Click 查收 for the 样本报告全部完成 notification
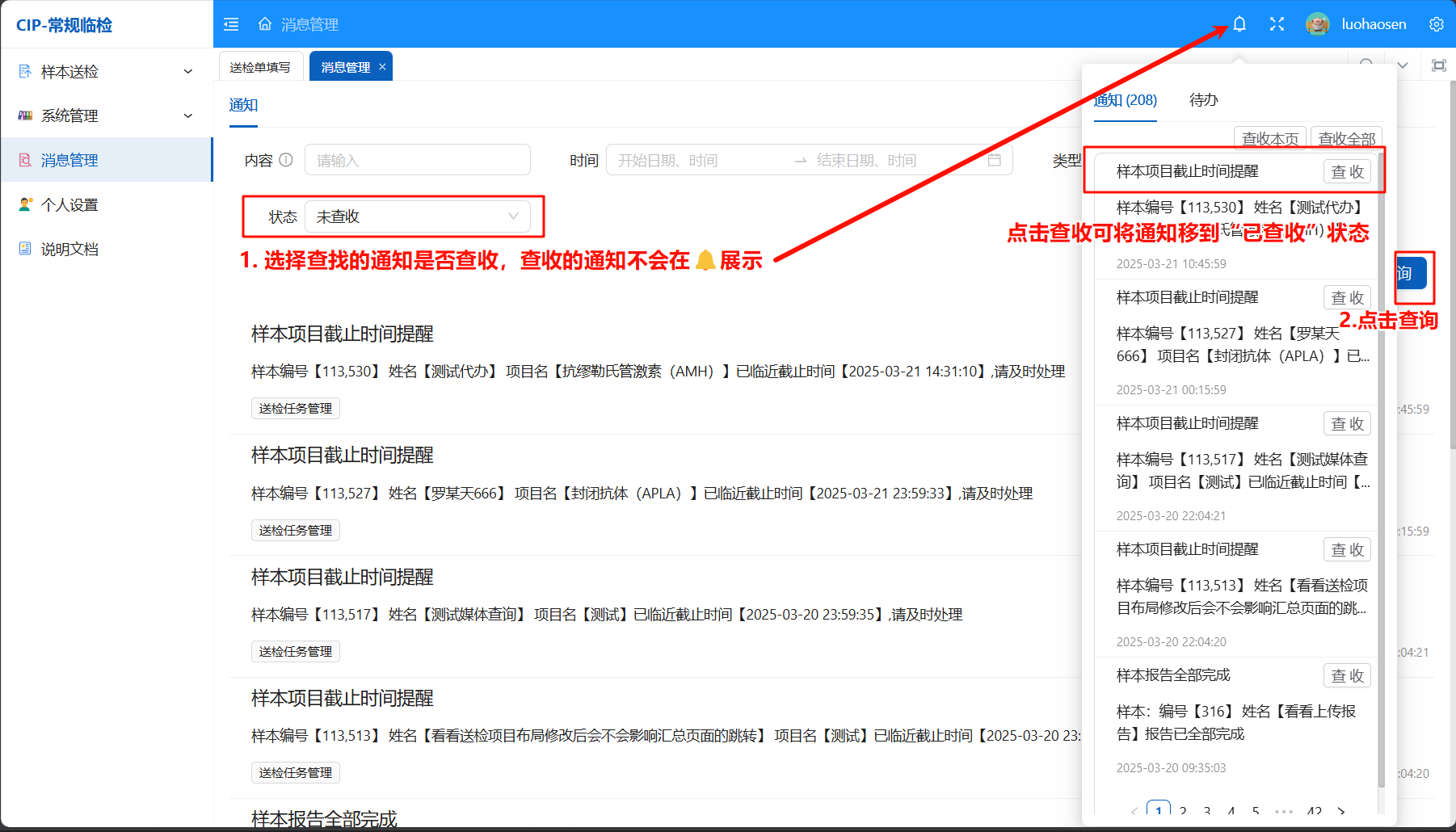 pos(1347,676)
